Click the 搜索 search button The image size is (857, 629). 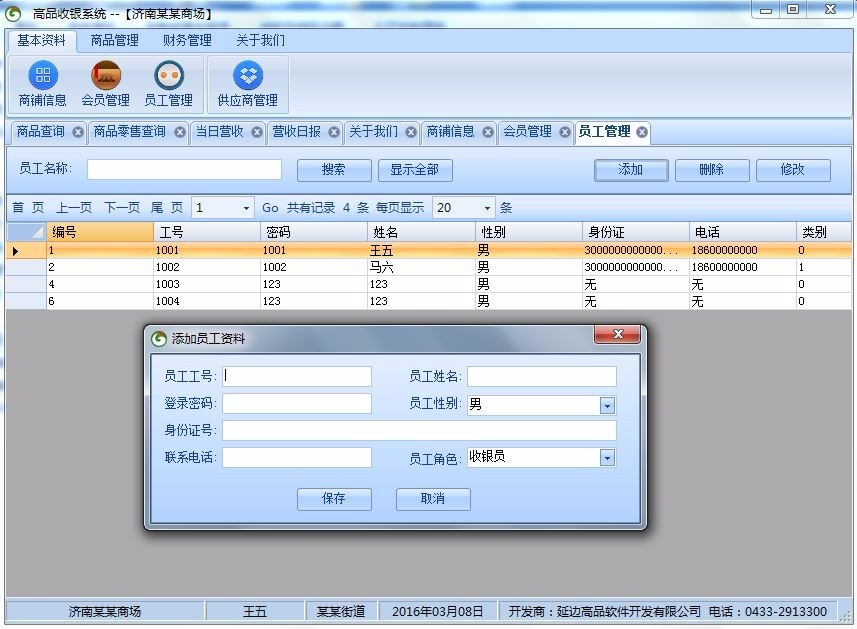(334, 170)
